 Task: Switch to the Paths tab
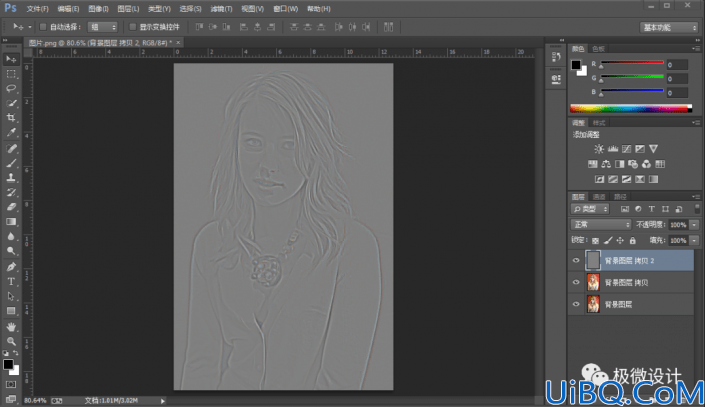[620, 197]
